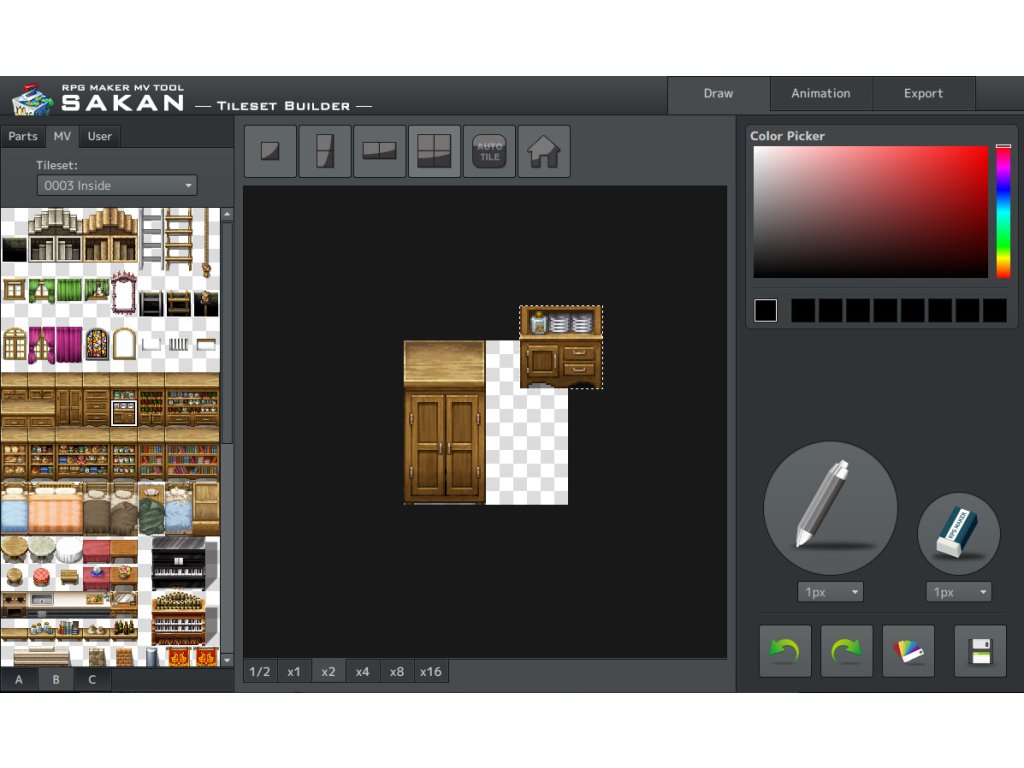Set zoom to 1/2
Image resolution: width=1024 pixels, height=768 pixels.
point(259,671)
